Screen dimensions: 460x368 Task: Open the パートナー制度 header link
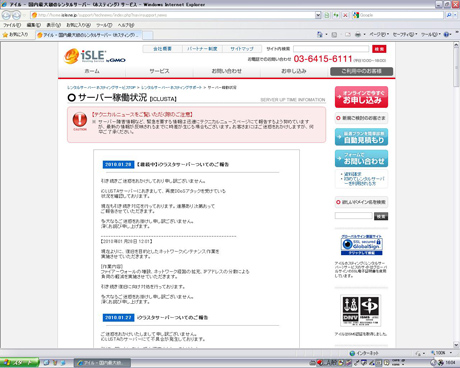[202, 49]
